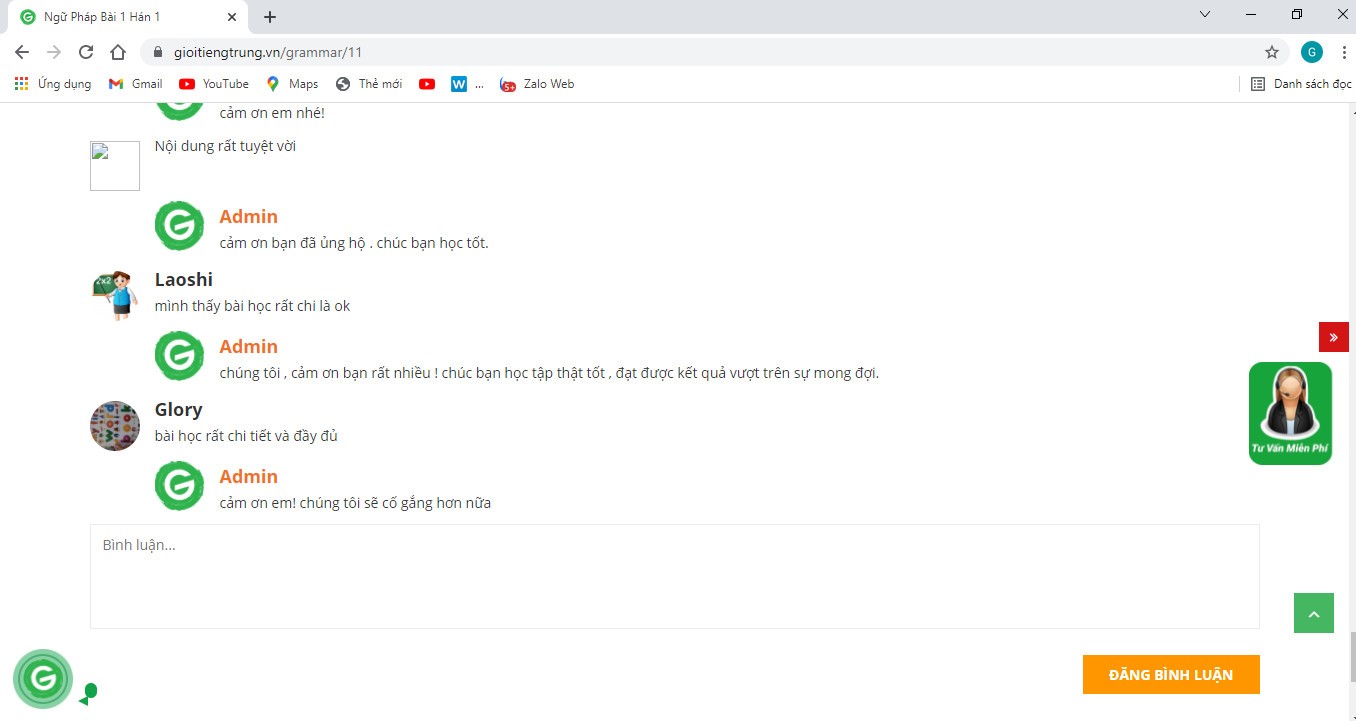Click the Laoshi commenter name
The image size is (1356, 721).
point(184,279)
